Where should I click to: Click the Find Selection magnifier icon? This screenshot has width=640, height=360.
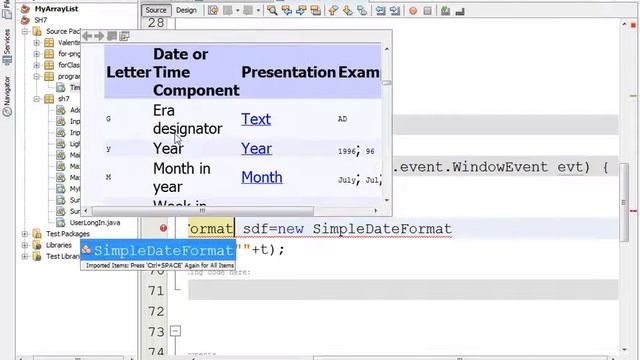pyautogui.click(x=272, y=11)
